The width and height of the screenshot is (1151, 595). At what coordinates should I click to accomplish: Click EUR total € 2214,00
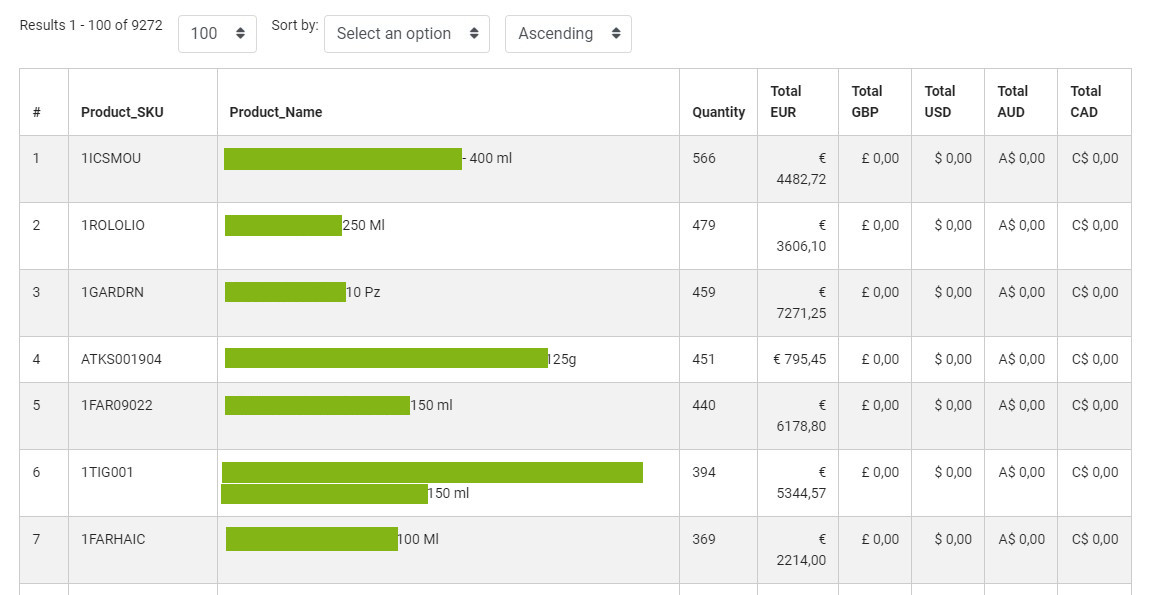point(801,550)
